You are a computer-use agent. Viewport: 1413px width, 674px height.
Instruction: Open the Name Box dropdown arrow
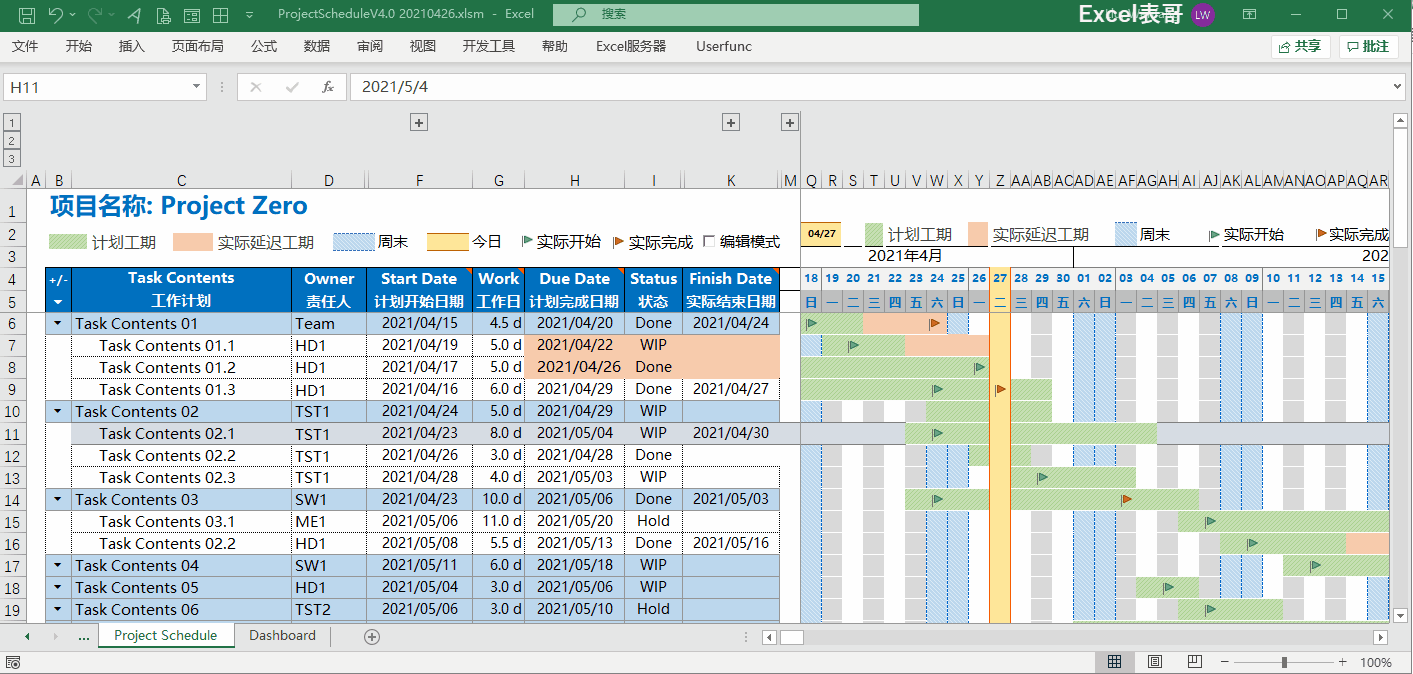(x=196, y=87)
